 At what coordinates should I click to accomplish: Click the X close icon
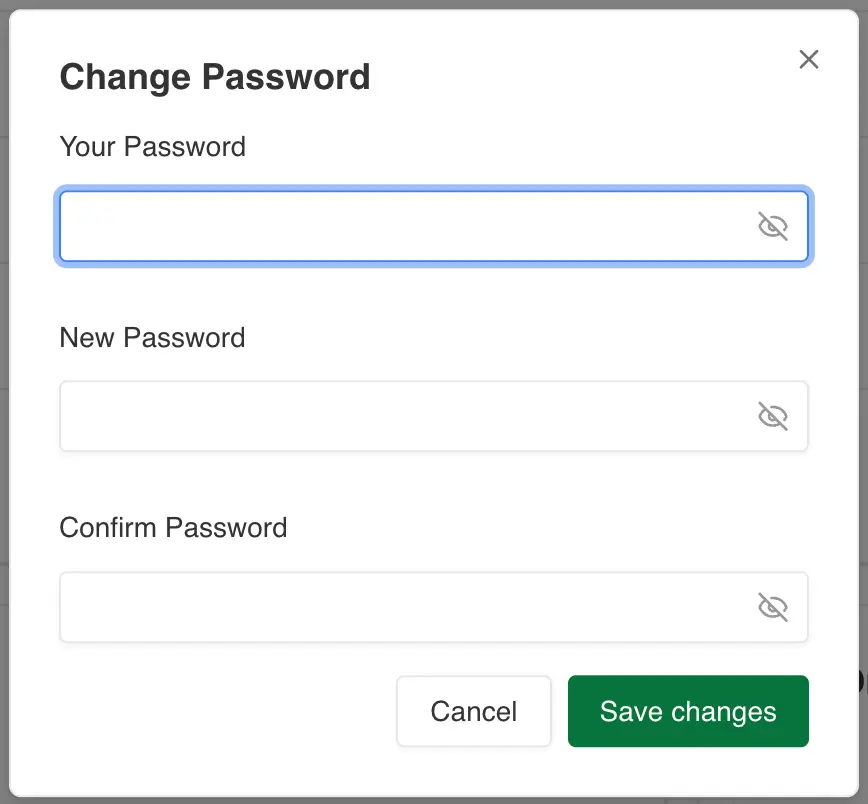tap(808, 59)
